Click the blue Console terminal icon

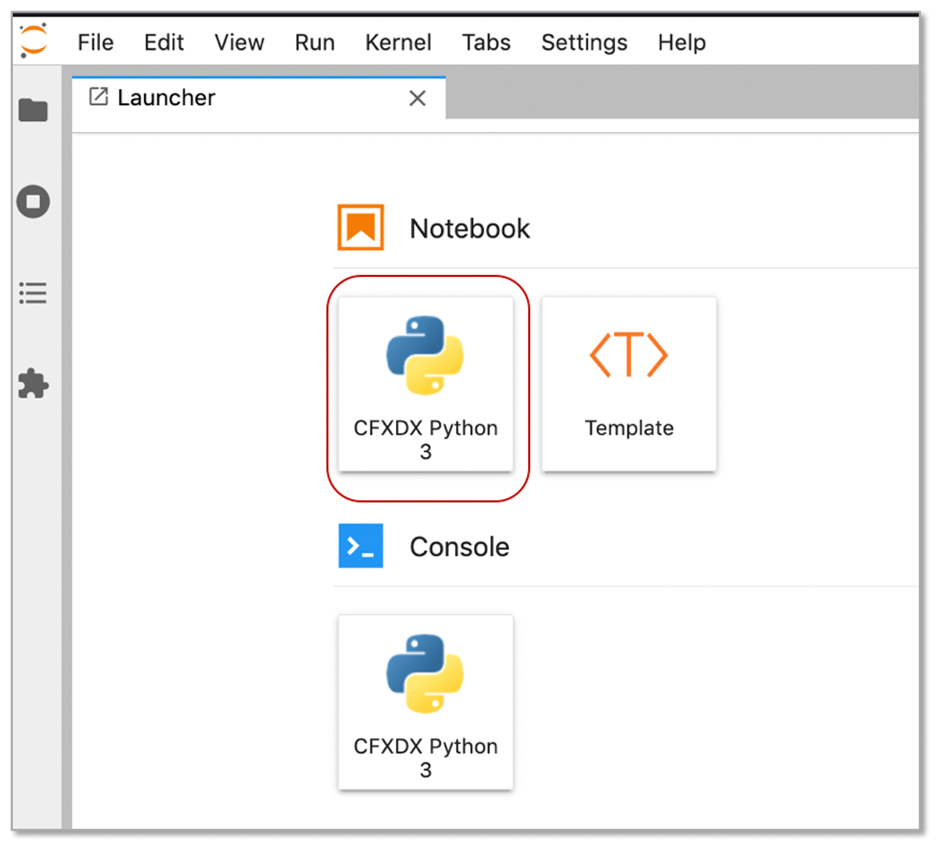(x=360, y=546)
